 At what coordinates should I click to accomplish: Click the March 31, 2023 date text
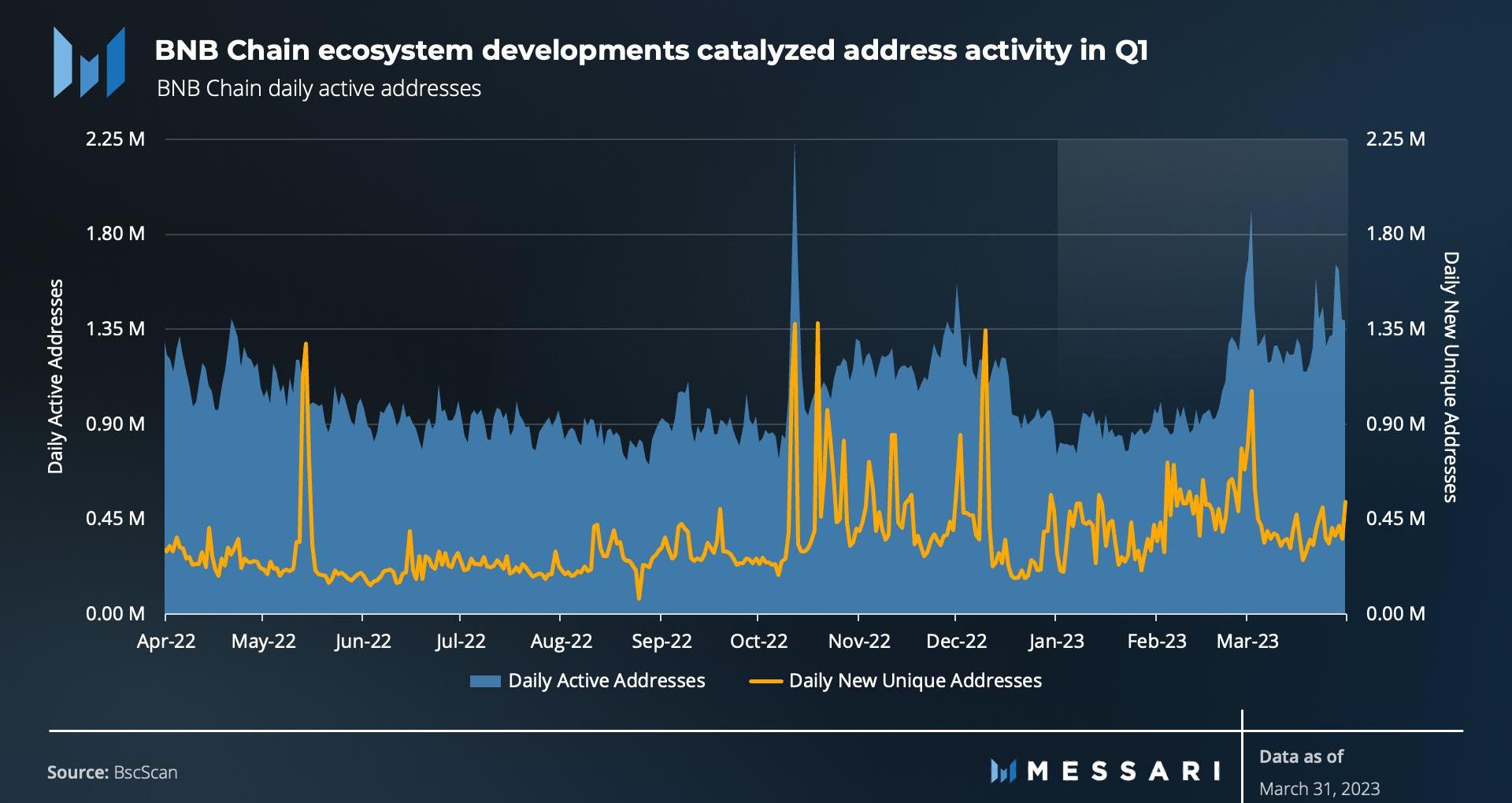click(x=1319, y=788)
